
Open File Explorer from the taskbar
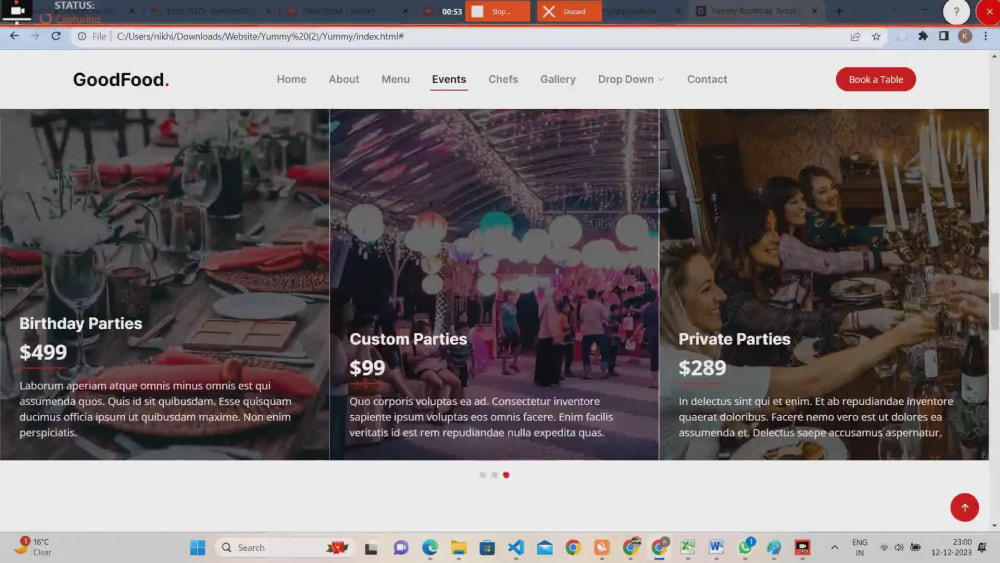459,548
